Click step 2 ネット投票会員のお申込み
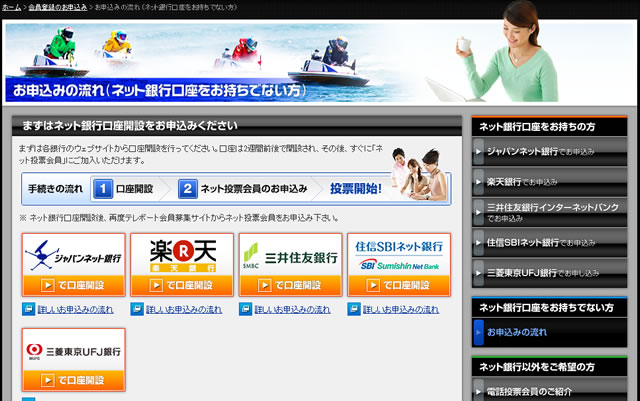This screenshot has height=401, width=640. coord(243,189)
